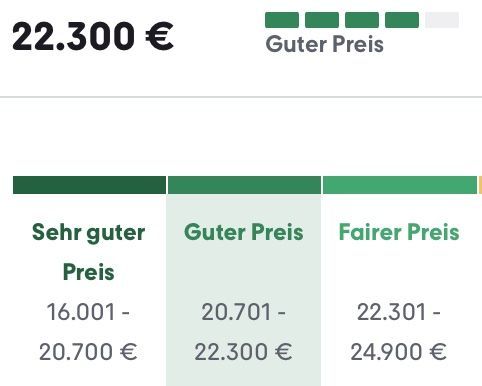The height and width of the screenshot is (386, 482).
Task: Select the first green rating block
Action: point(282,20)
